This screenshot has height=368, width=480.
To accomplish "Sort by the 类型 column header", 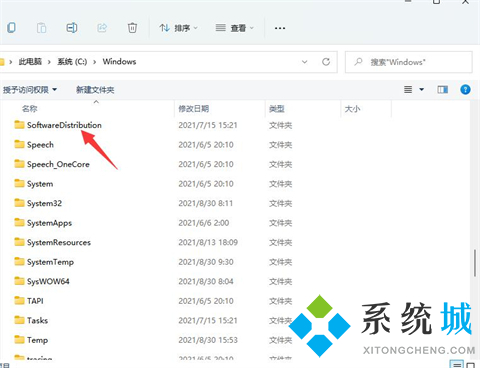I will tap(277, 109).
